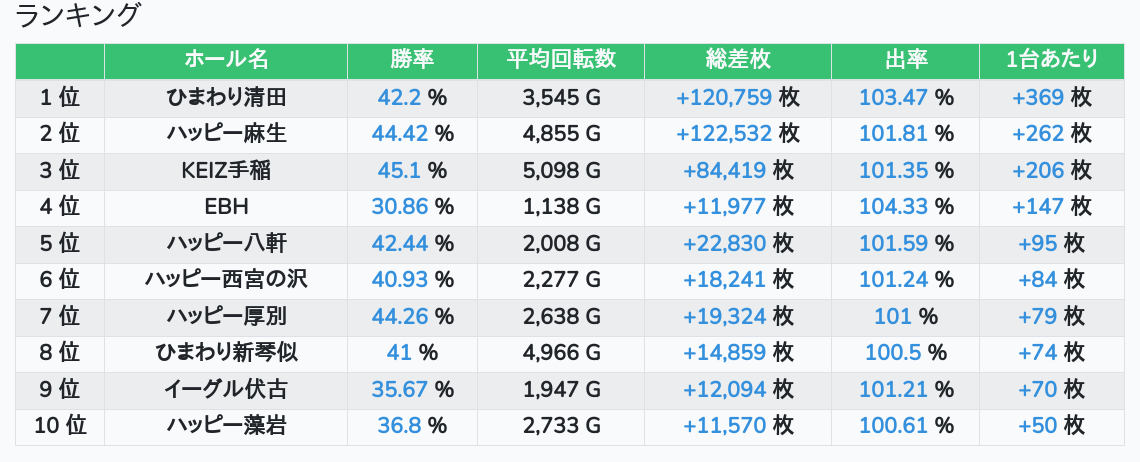This screenshot has width=1140, height=462.
Task: Open the ハッピー八軒 hall entry
Action: [226, 243]
